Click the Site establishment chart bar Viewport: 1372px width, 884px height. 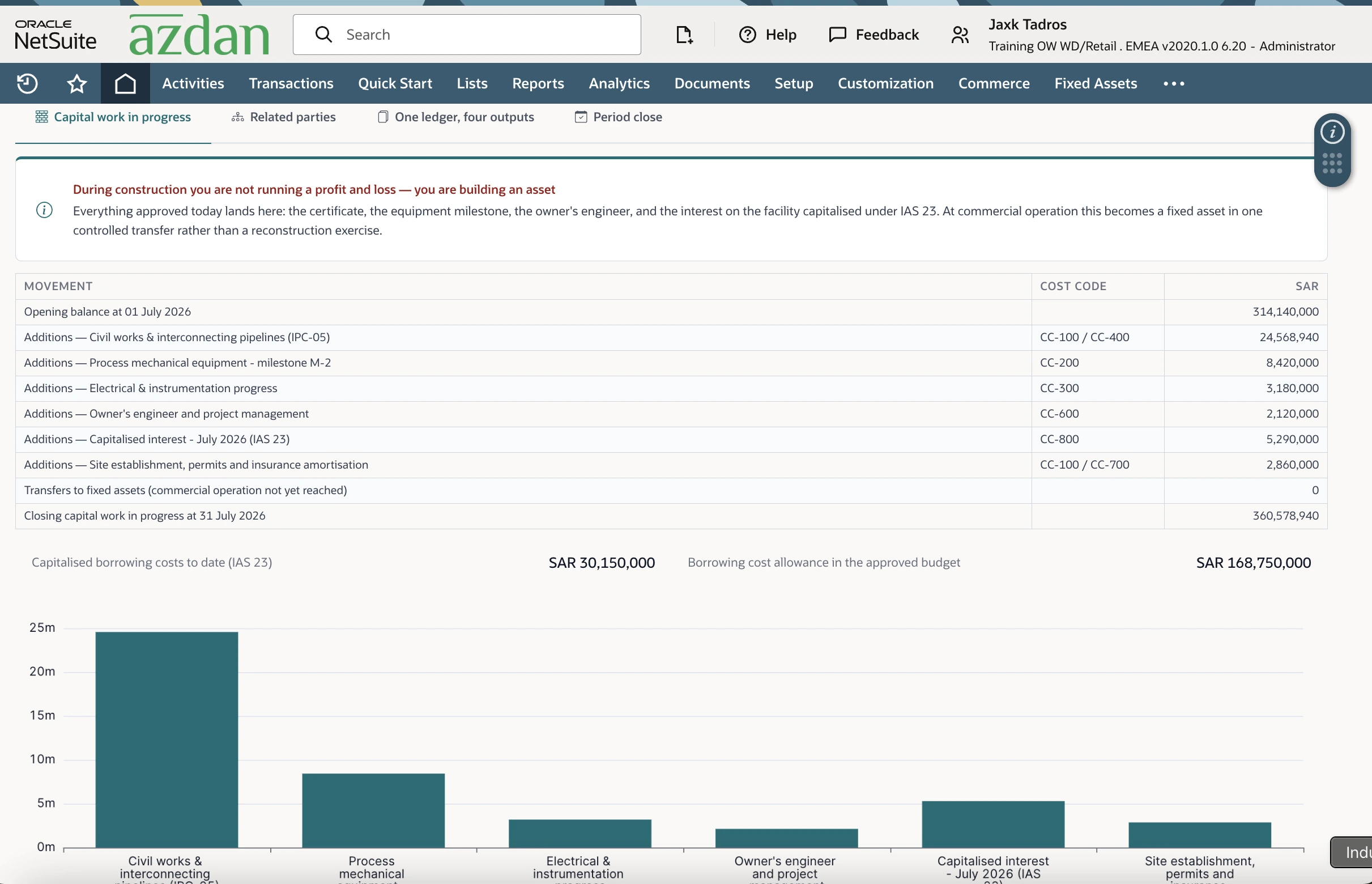1199,835
